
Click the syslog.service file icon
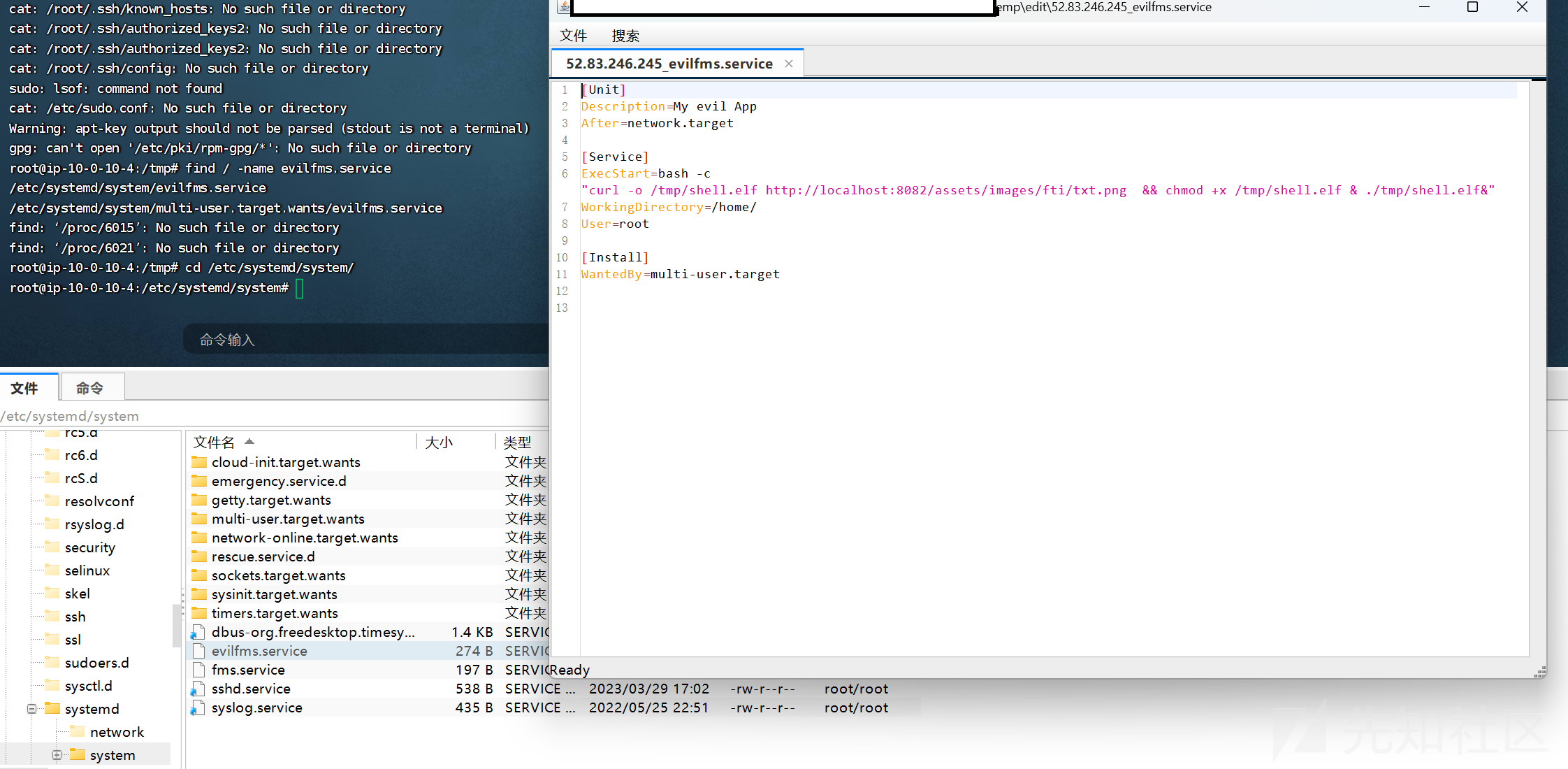pyautogui.click(x=198, y=707)
